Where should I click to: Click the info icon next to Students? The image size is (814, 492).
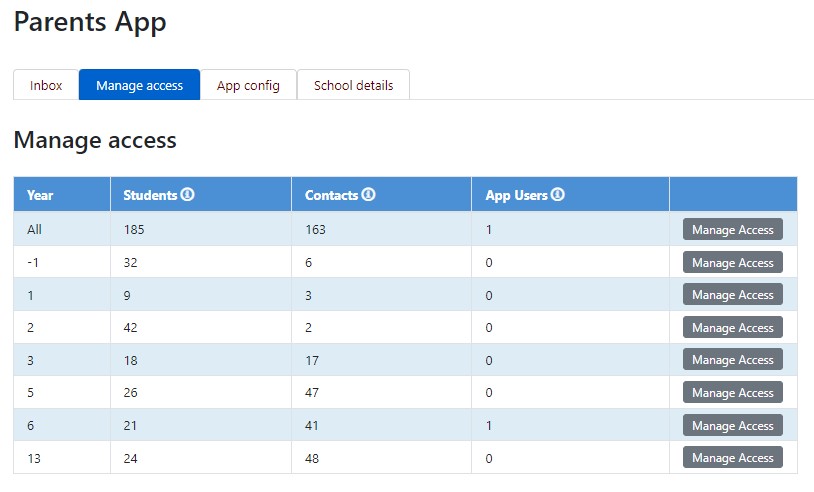(x=187, y=195)
